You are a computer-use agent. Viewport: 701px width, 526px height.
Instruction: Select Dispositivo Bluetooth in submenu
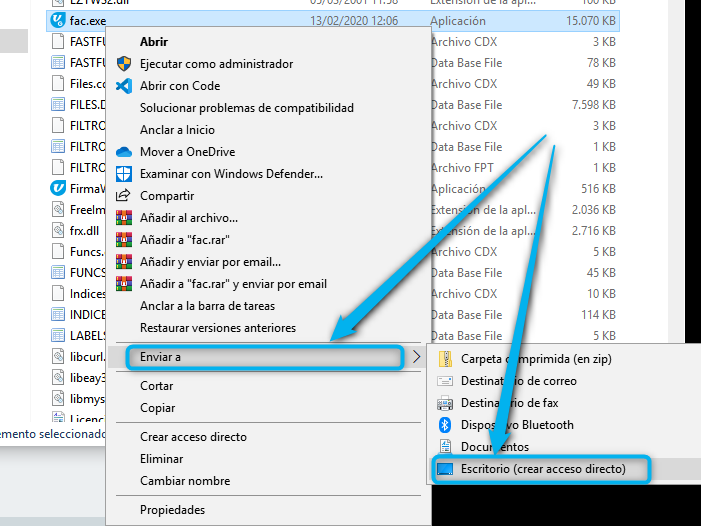coord(517,425)
